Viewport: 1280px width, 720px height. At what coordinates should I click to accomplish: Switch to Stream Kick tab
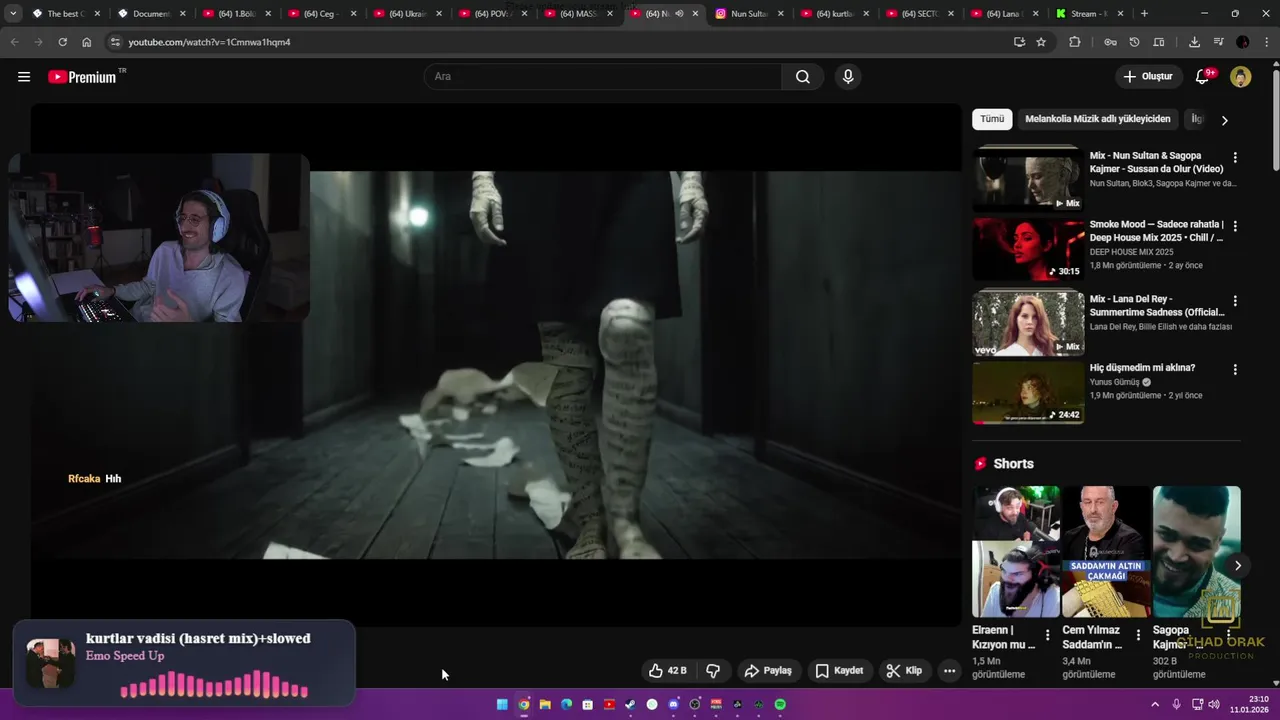pyautogui.click(x=1090, y=14)
